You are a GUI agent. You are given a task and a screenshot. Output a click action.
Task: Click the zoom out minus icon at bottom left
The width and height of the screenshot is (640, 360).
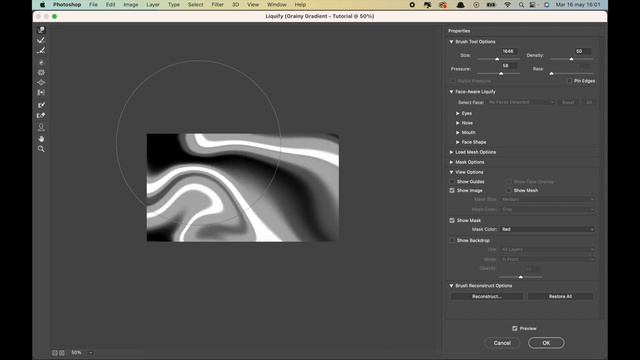click(x=55, y=353)
